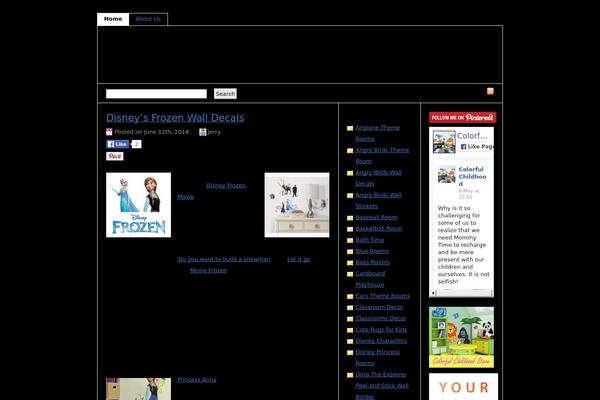Viewport: 600px width, 400px height.
Task: Open the Movie link below Disney Frozen
Action: tap(185, 197)
